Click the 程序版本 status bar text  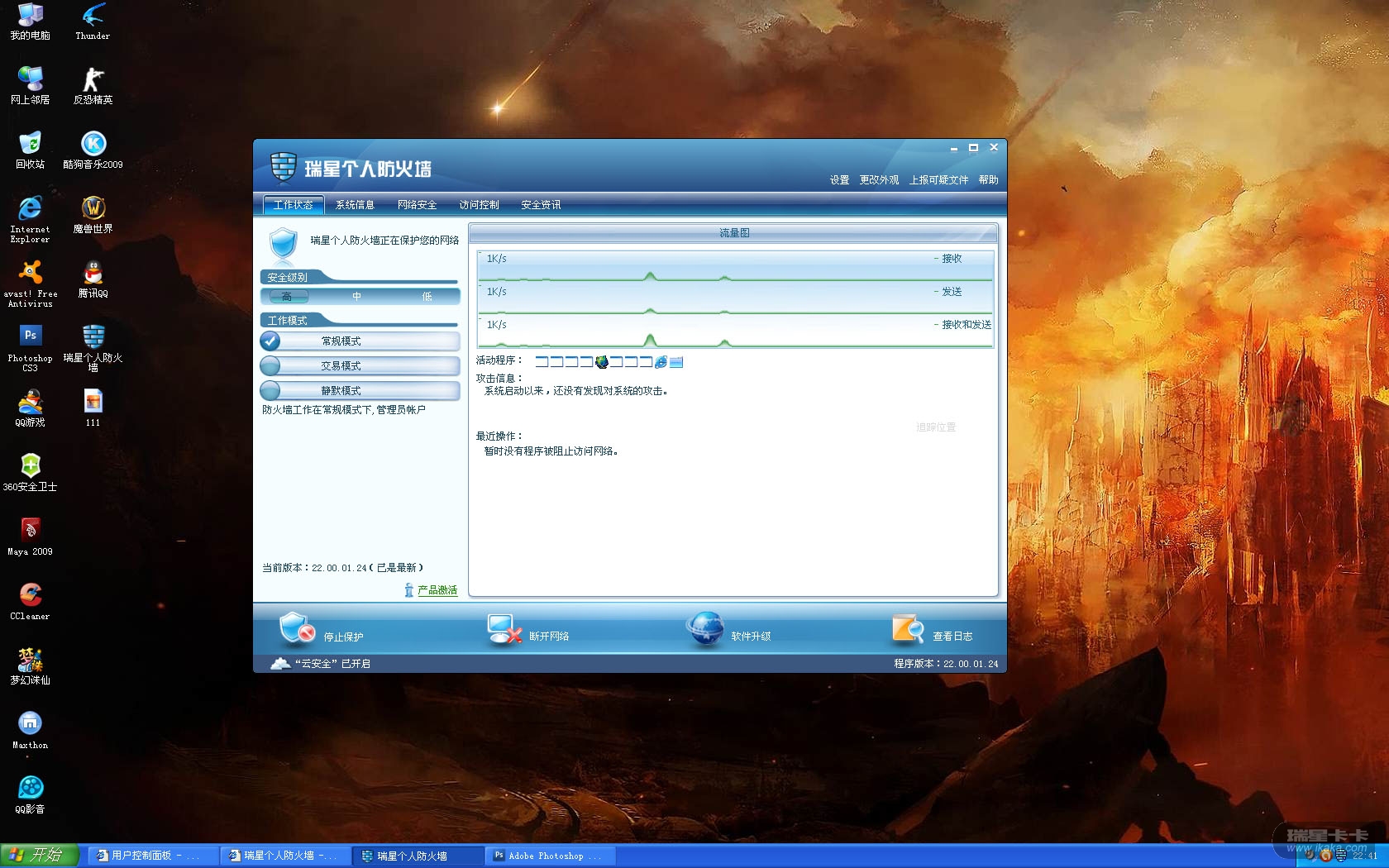[x=946, y=664]
